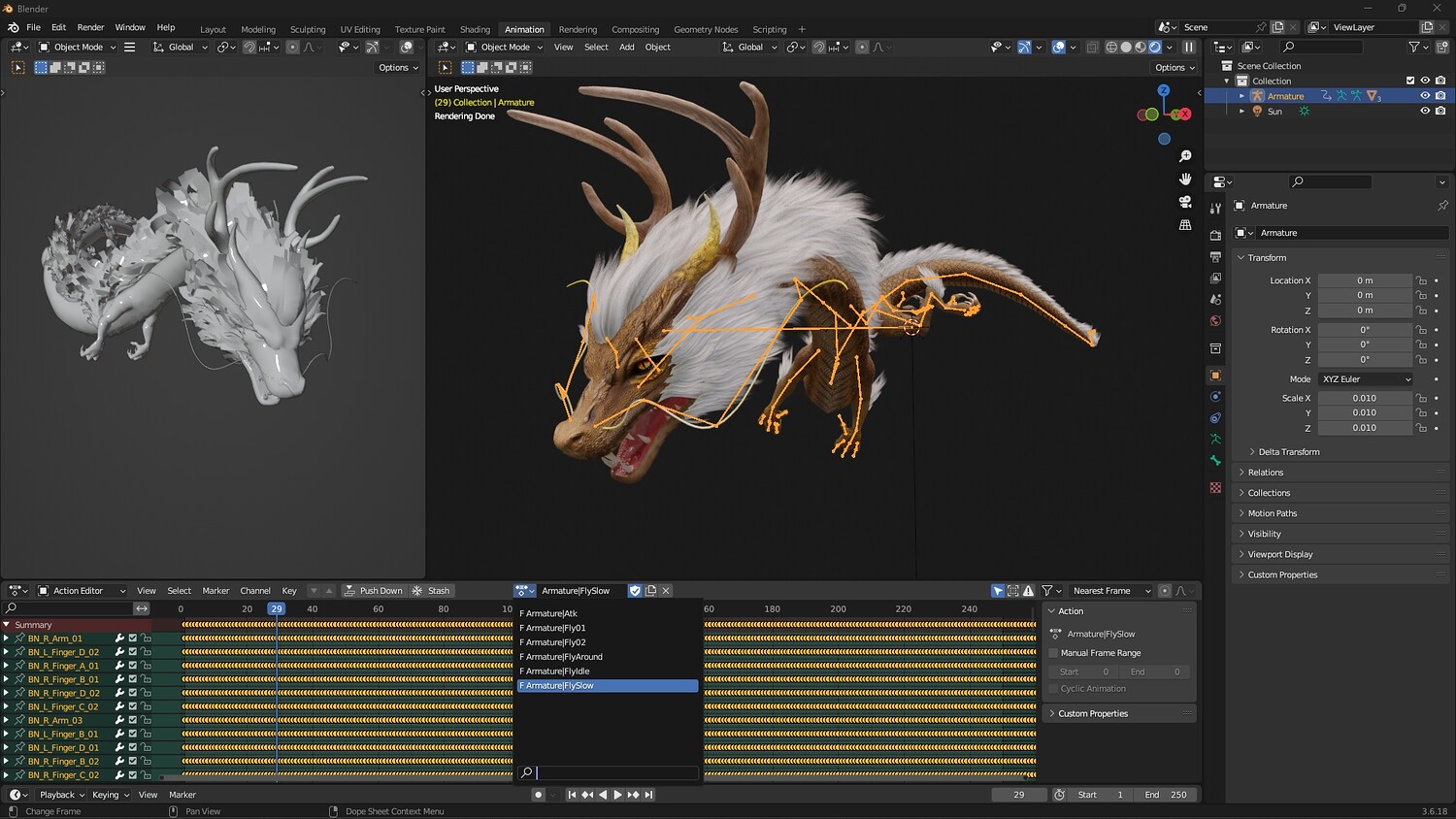Toggle orthographic grid view icon in viewport
Image resolution: width=1456 pixels, height=819 pixels.
point(1185,225)
